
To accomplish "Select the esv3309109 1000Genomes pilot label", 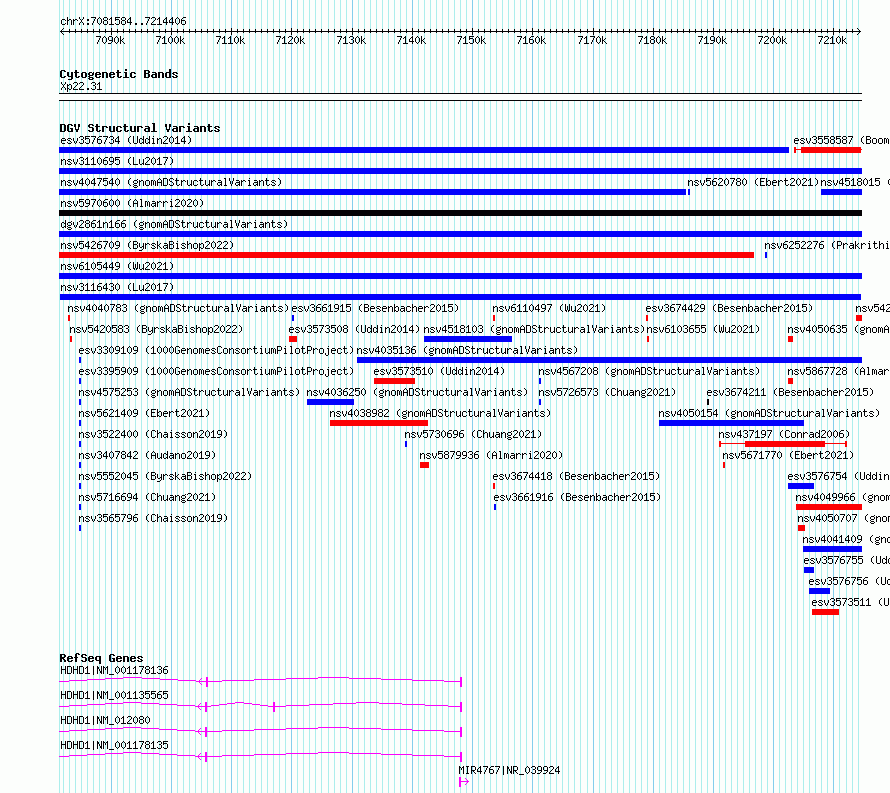I will click(216, 350).
